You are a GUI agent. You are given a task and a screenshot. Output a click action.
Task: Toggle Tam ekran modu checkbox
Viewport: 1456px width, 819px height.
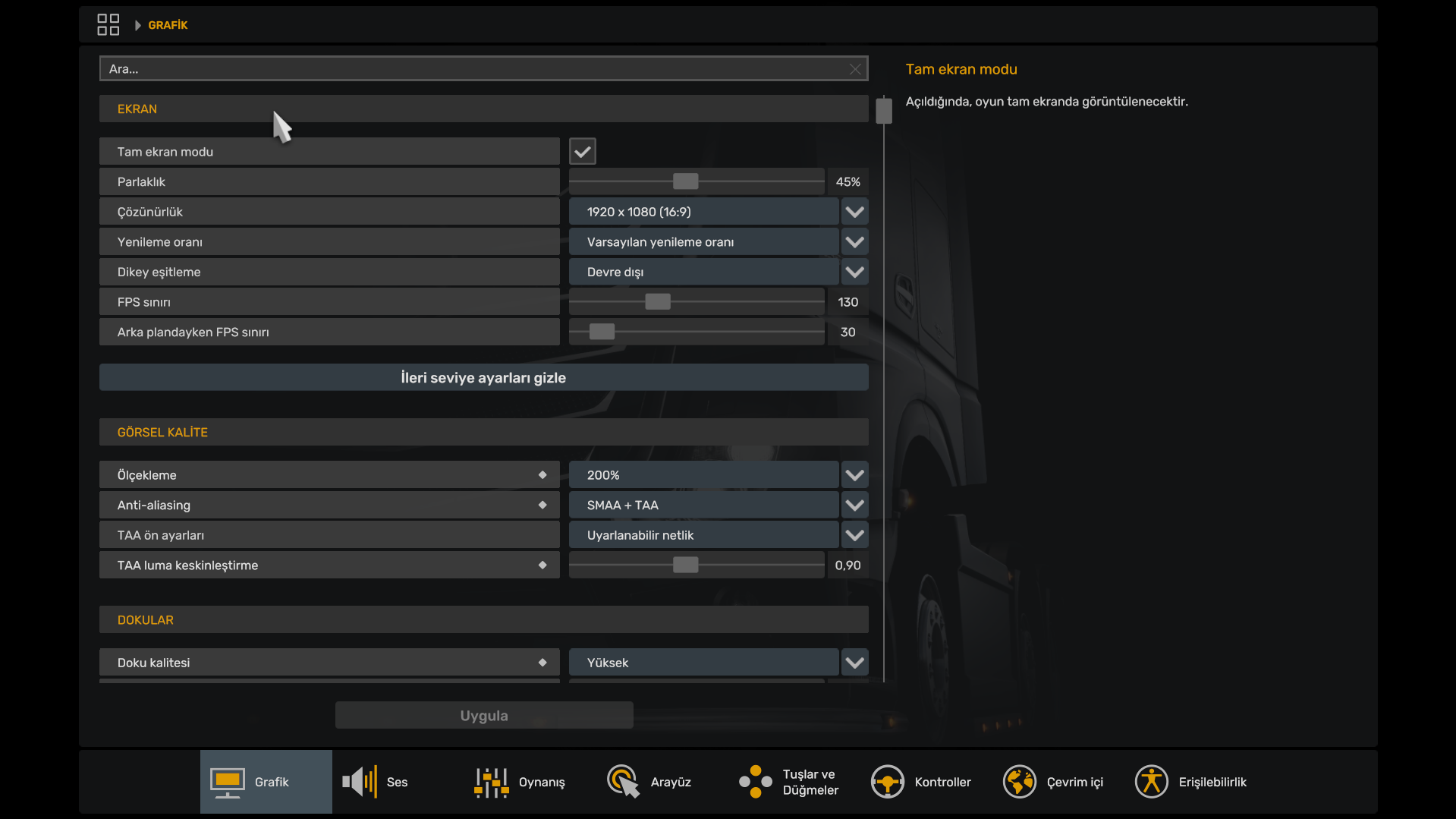click(583, 151)
